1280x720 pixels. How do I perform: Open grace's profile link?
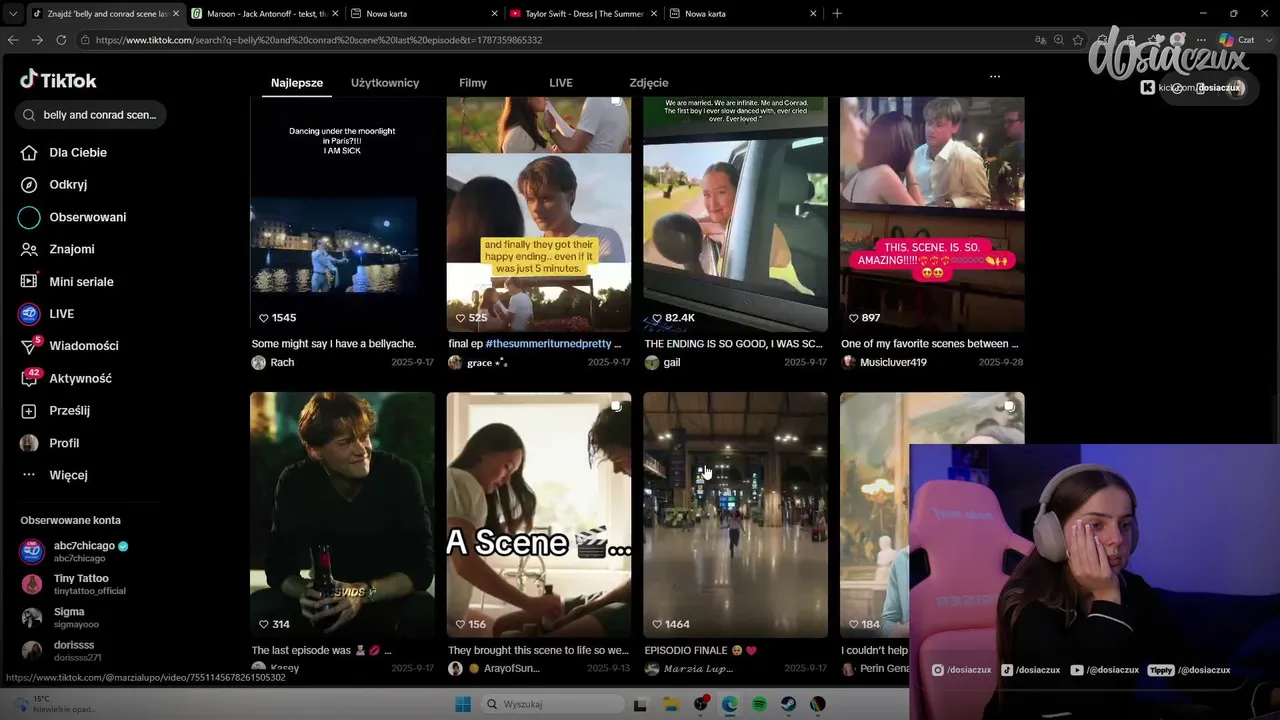pyautogui.click(x=487, y=363)
